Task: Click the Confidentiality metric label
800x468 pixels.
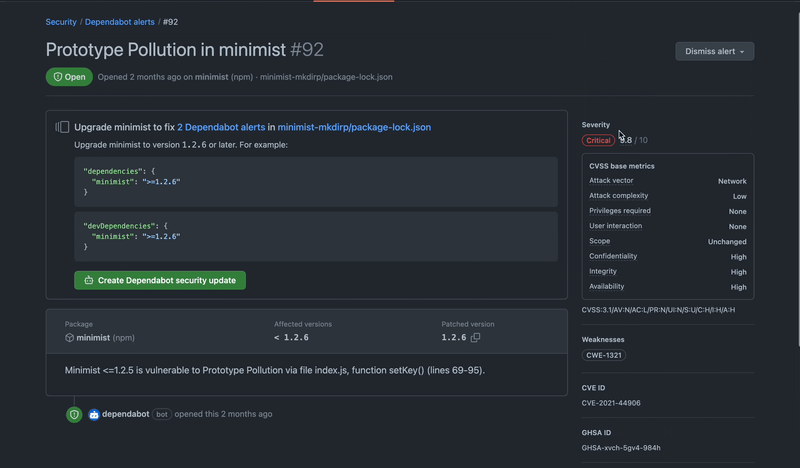Action: tap(613, 256)
